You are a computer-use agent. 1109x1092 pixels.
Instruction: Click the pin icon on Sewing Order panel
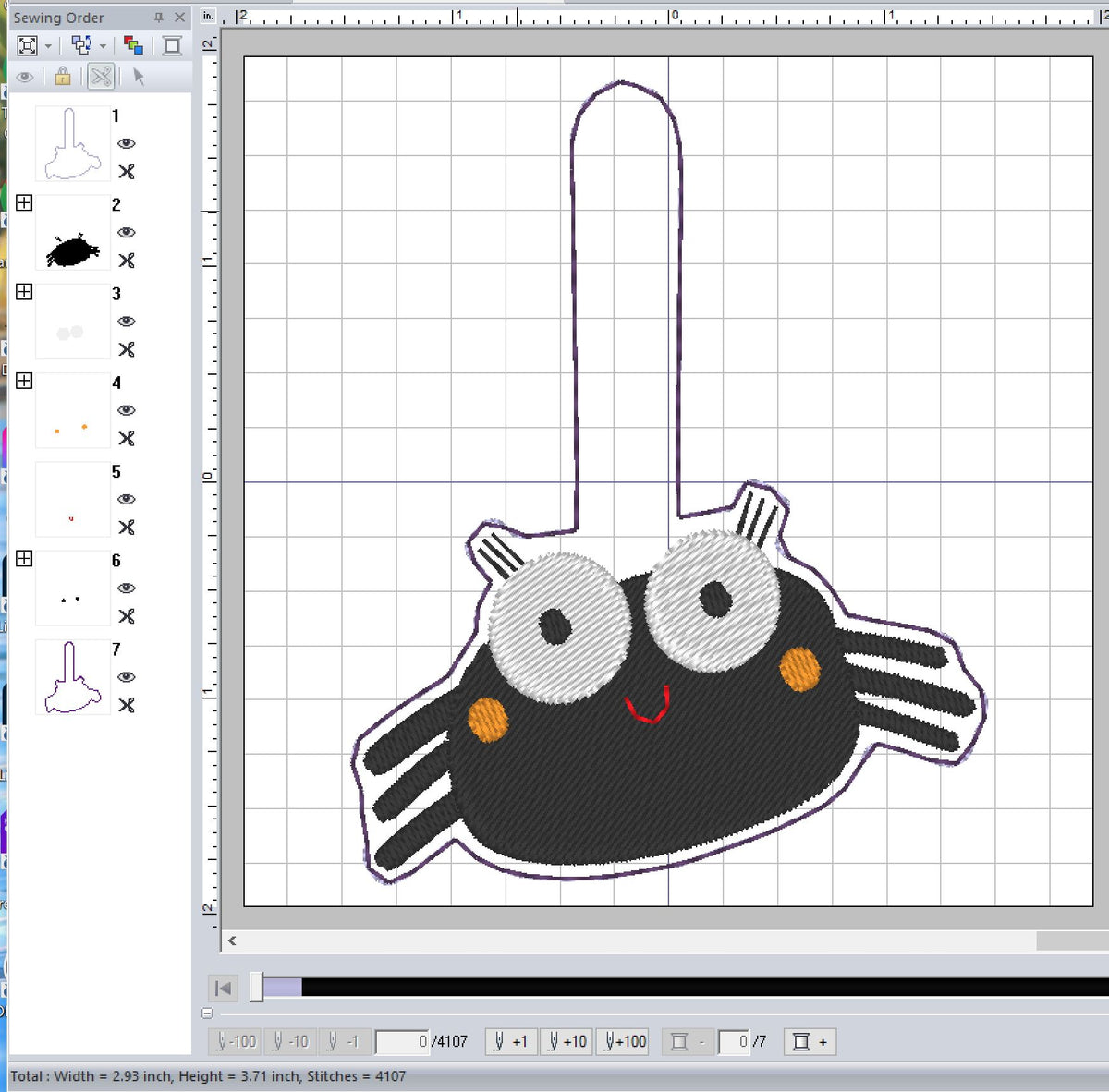click(x=160, y=18)
